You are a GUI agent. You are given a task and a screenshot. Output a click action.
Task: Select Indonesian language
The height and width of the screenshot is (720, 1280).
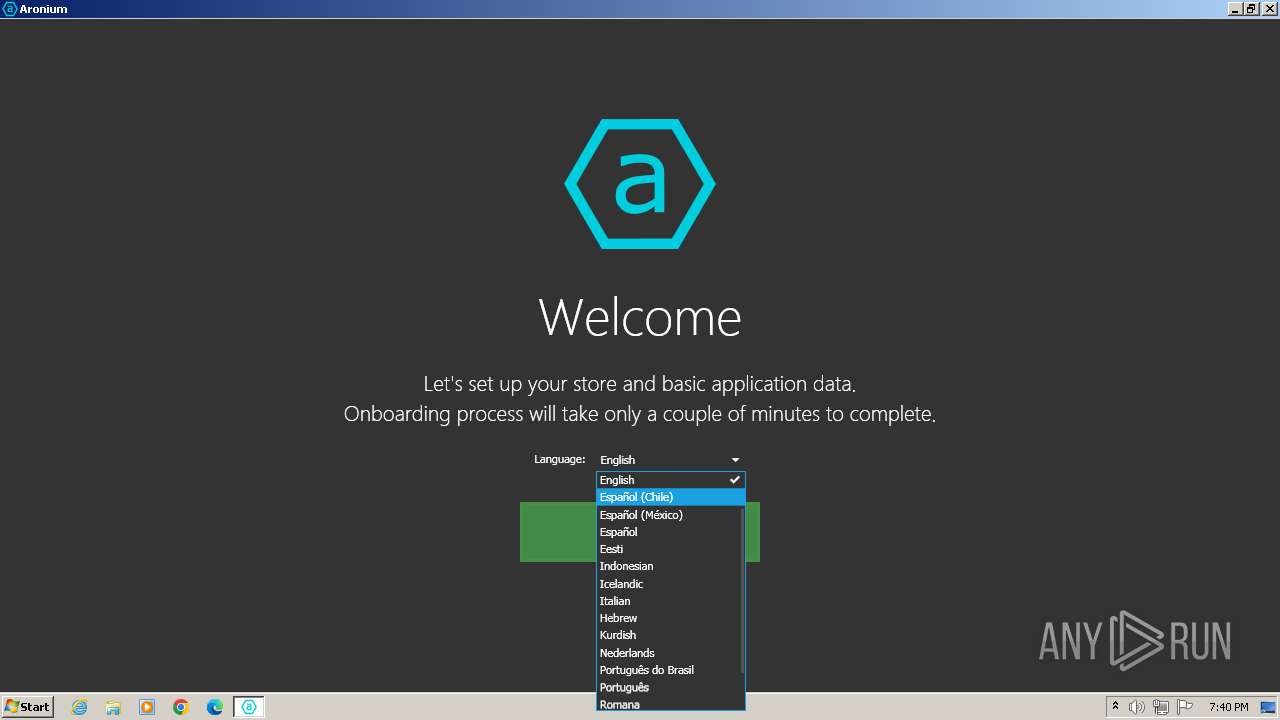click(670, 566)
